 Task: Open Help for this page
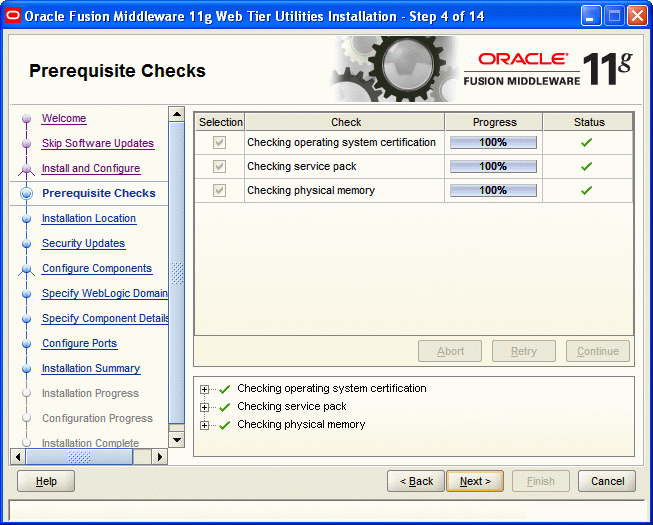pos(46,481)
